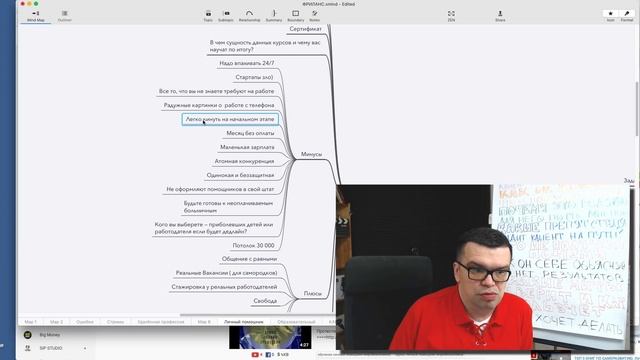Select the Сертификат topic
Viewport: 640px width, 360px height.
306,29
